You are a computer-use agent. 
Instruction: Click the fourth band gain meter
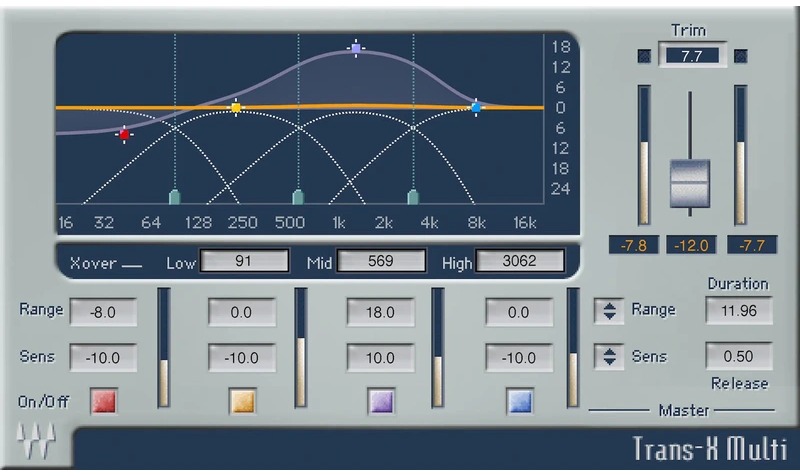click(573, 347)
